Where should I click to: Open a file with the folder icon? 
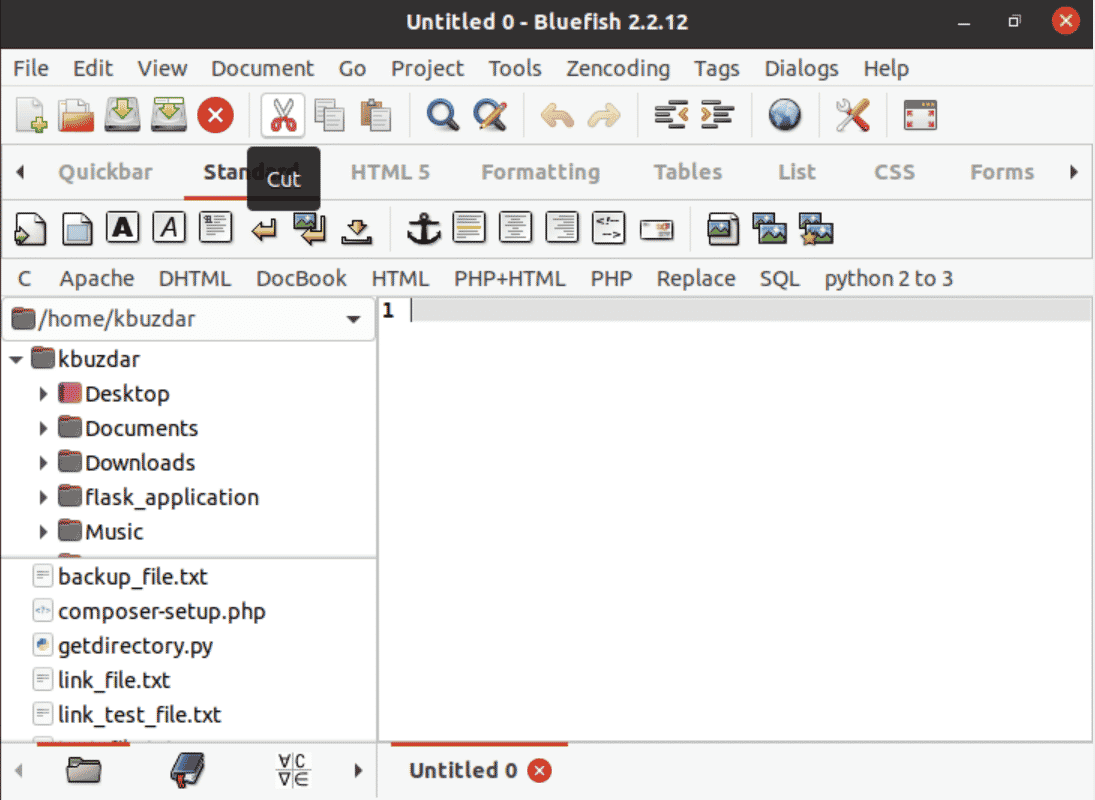[76, 115]
